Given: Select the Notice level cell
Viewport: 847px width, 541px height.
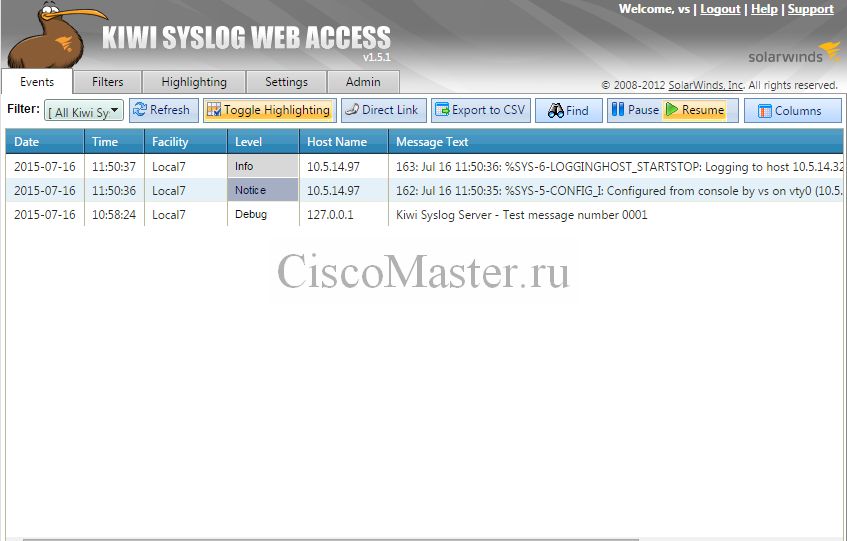Looking at the screenshot, I should (x=263, y=190).
